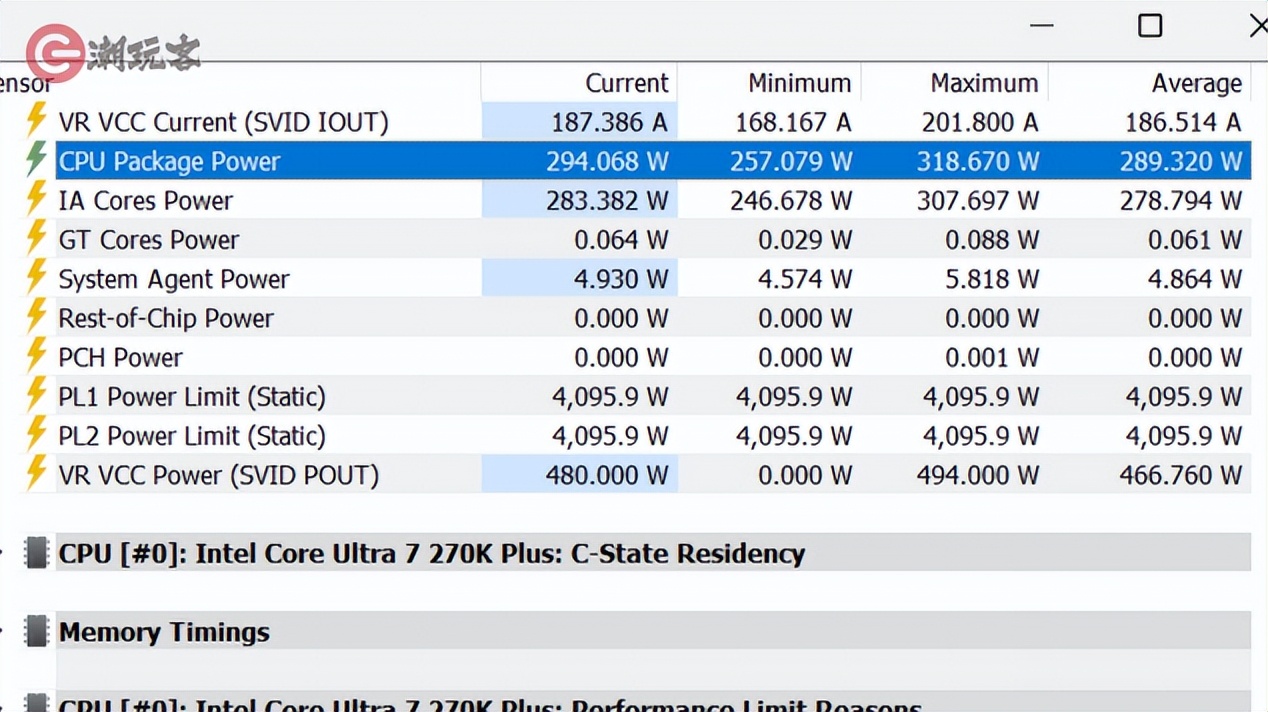Click the 494.000 W maximum value
Screen dimensions: 1268x712
click(x=978, y=475)
